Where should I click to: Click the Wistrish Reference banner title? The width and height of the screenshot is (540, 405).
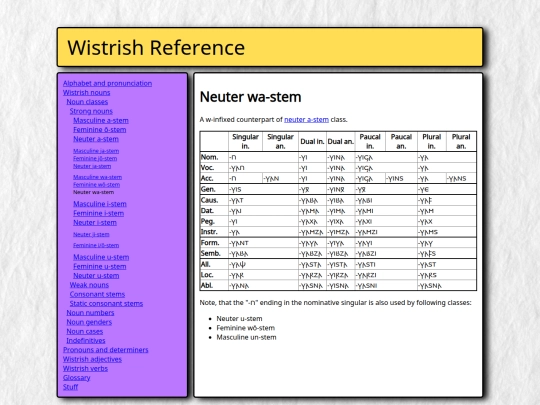pos(156,48)
